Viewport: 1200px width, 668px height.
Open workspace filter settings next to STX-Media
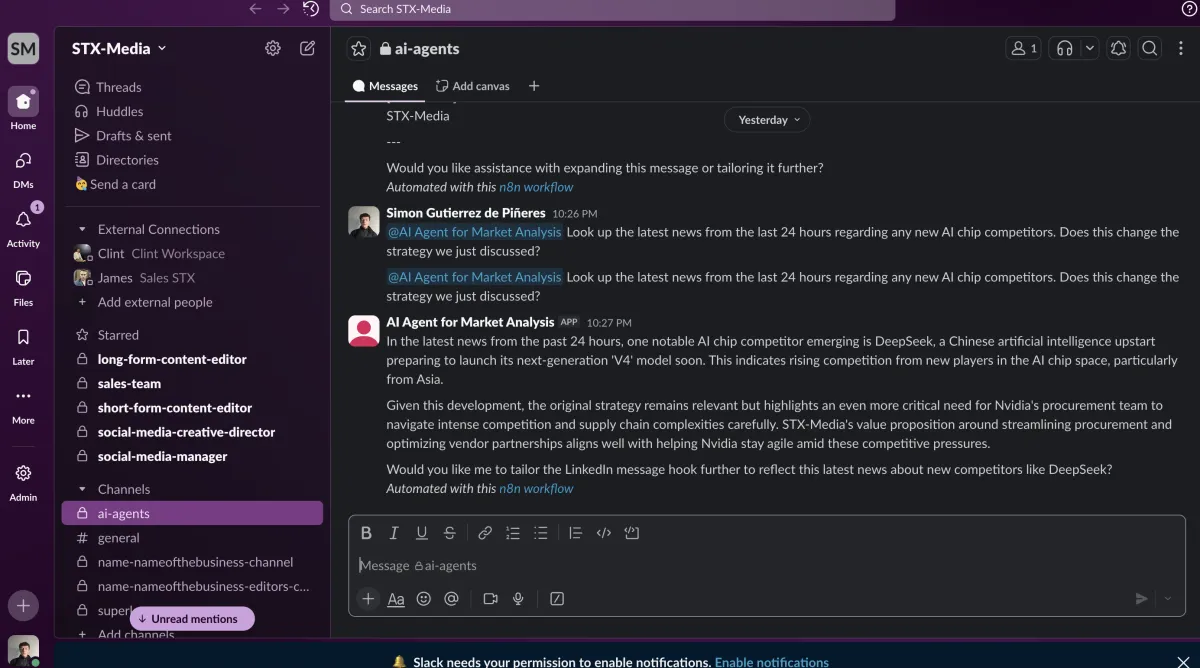coord(273,48)
